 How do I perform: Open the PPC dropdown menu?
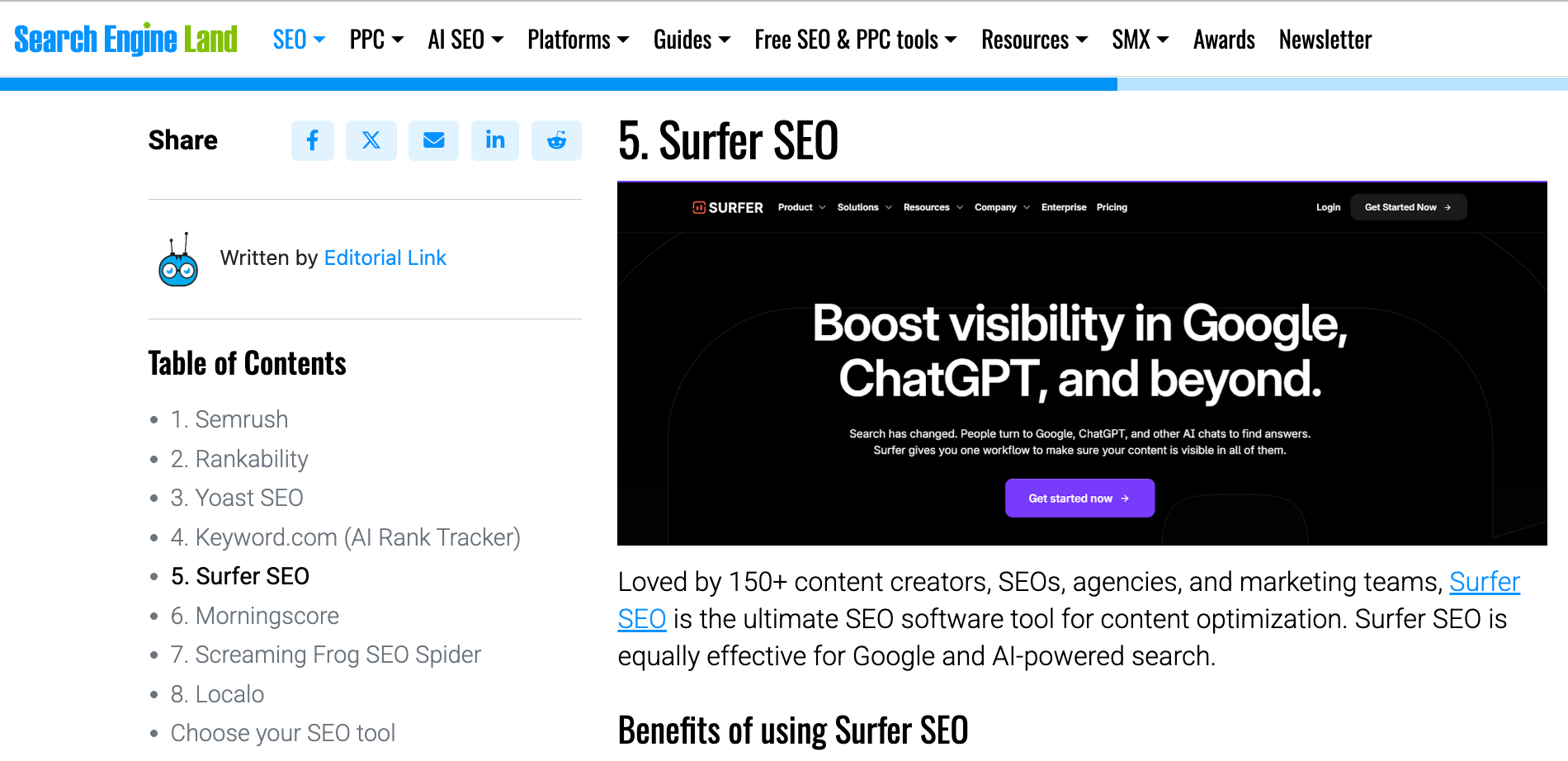[376, 40]
